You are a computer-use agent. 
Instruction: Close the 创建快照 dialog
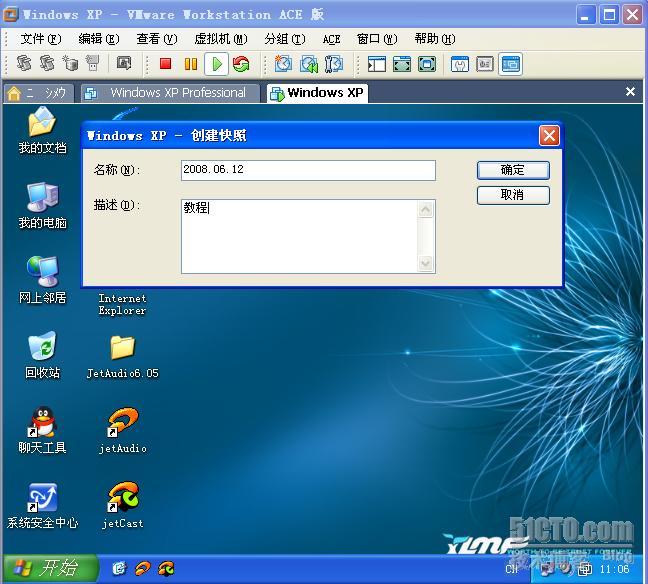coord(549,135)
